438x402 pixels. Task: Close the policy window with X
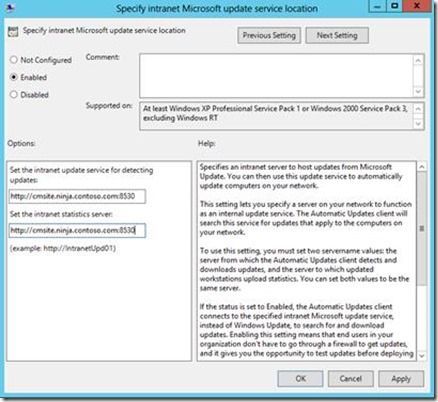tap(417, 6)
